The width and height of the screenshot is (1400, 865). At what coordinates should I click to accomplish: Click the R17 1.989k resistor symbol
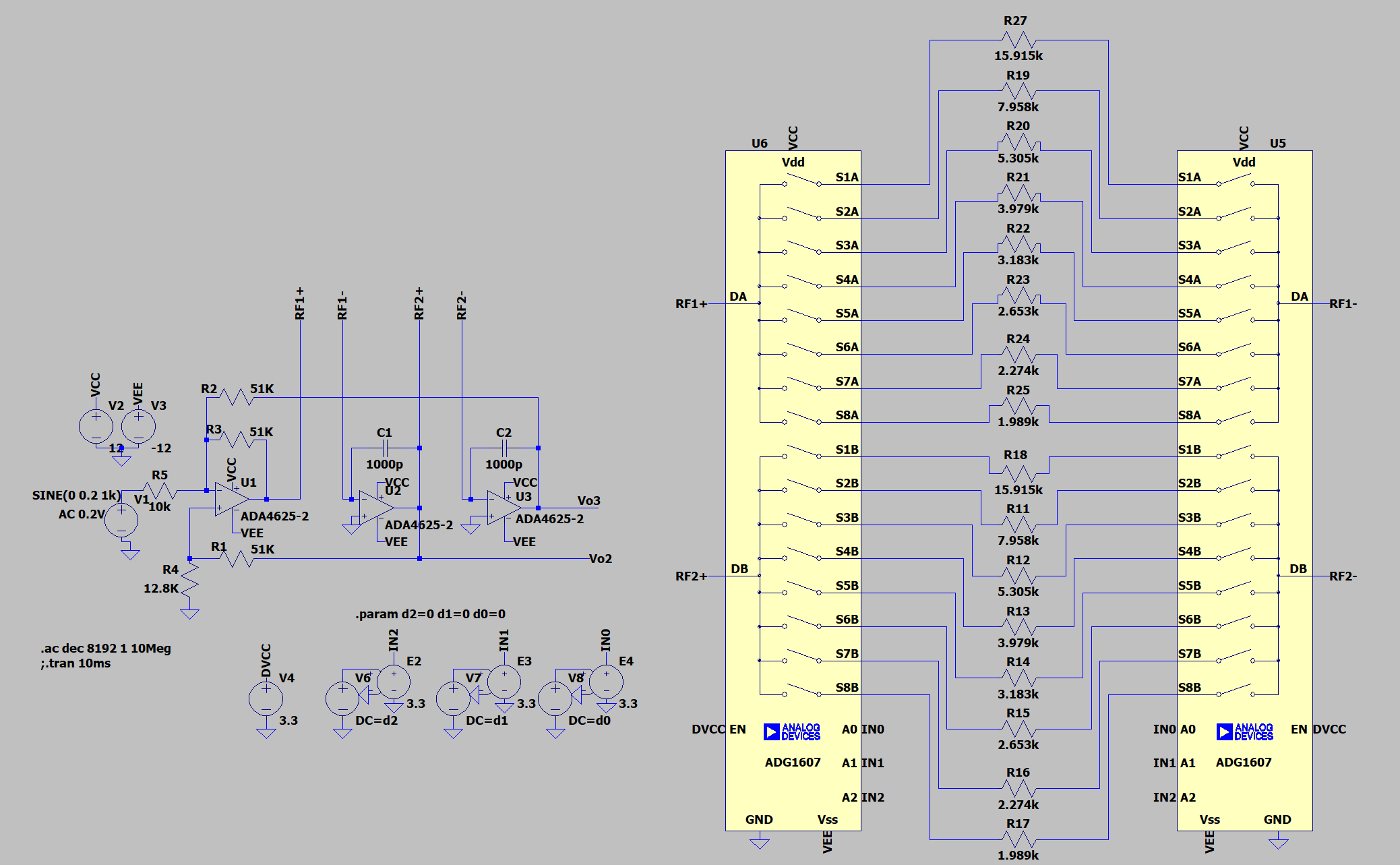1018,839
